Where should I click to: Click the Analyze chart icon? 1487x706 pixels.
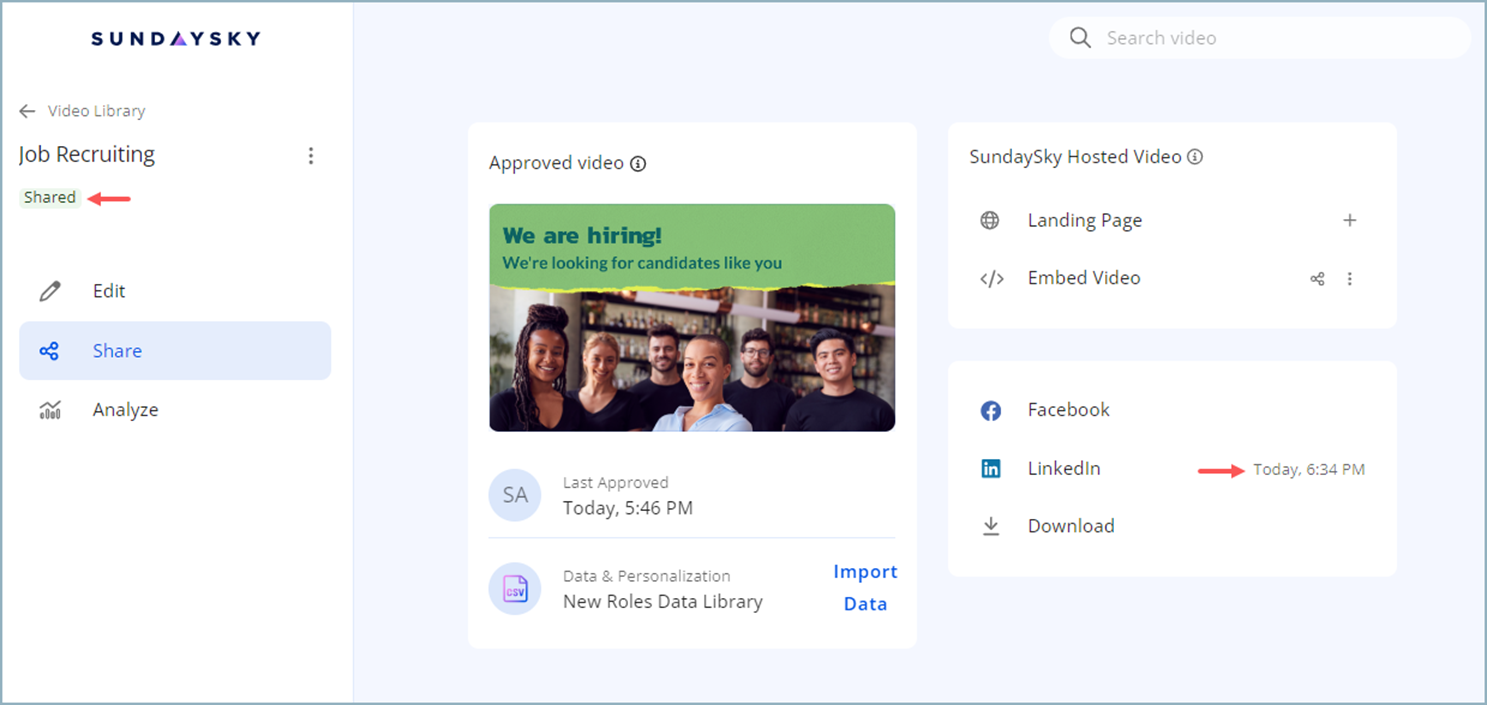(50, 410)
